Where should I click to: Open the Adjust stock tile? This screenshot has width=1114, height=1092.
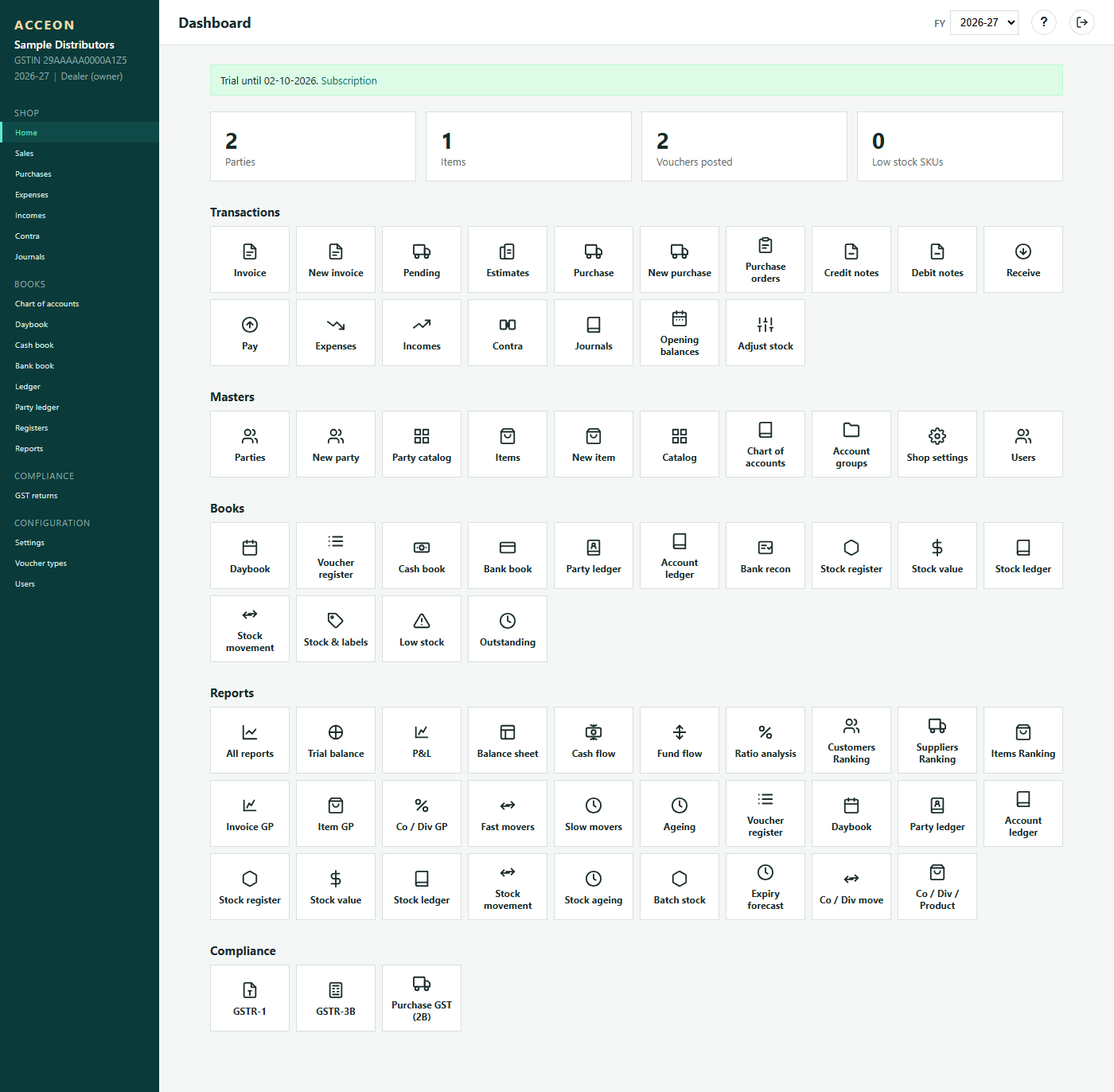[765, 333]
